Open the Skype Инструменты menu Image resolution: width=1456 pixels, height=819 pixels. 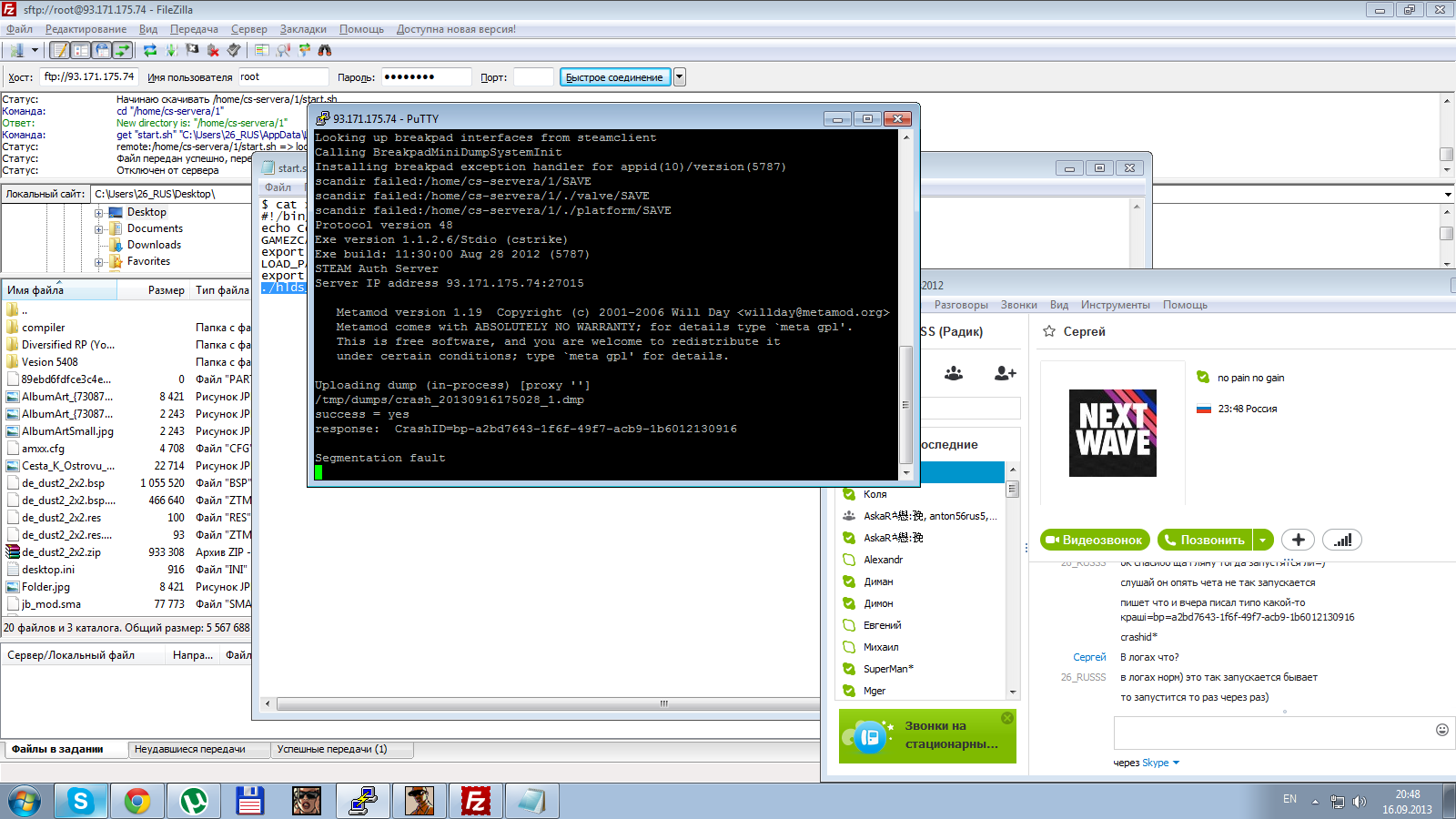click(1115, 305)
